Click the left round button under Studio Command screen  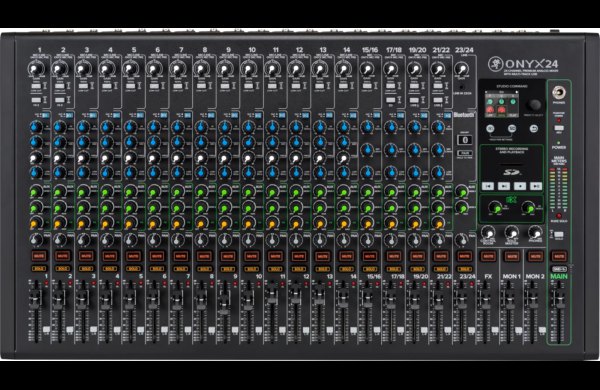pos(491,129)
